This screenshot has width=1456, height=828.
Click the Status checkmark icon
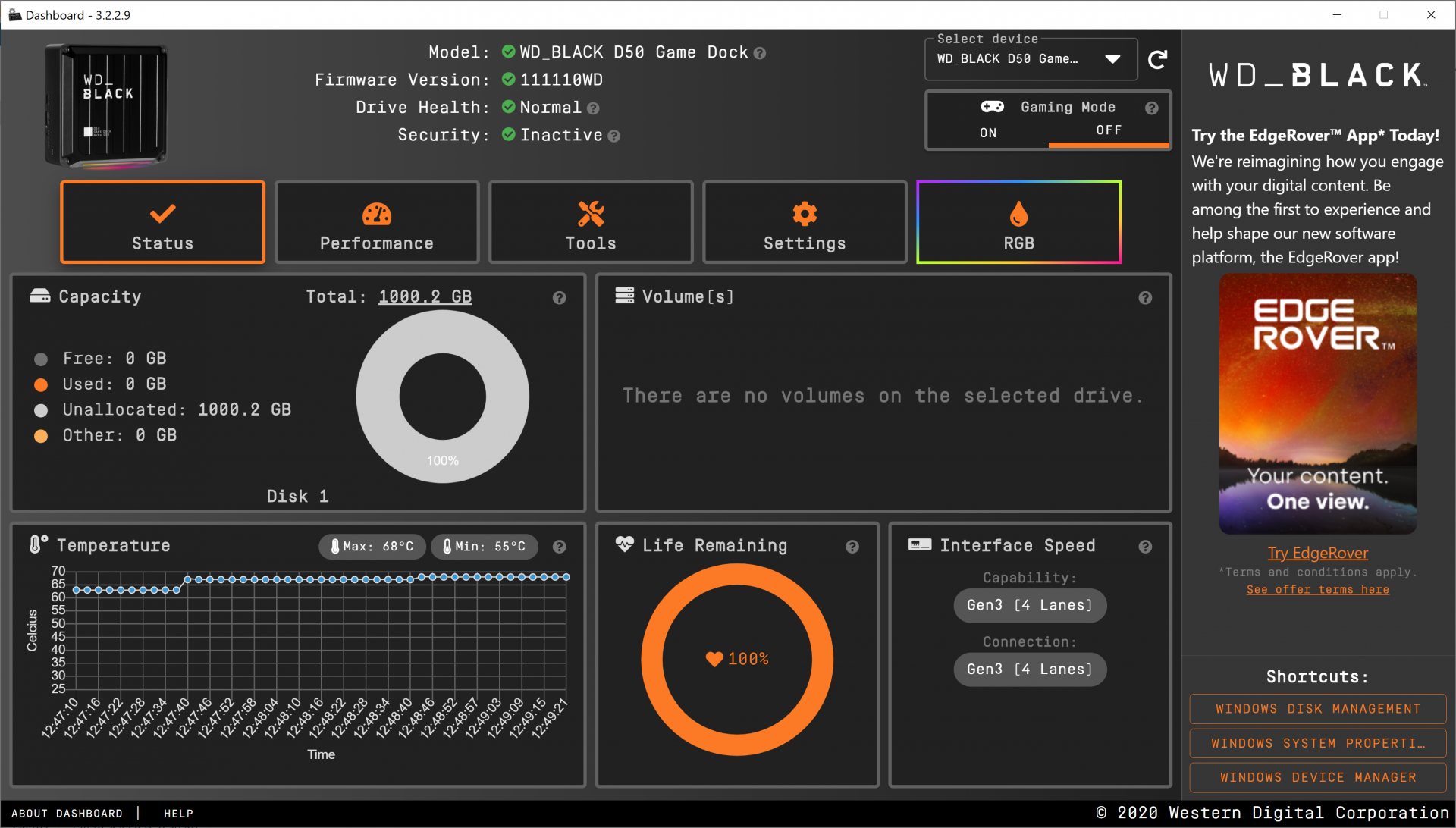[163, 213]
